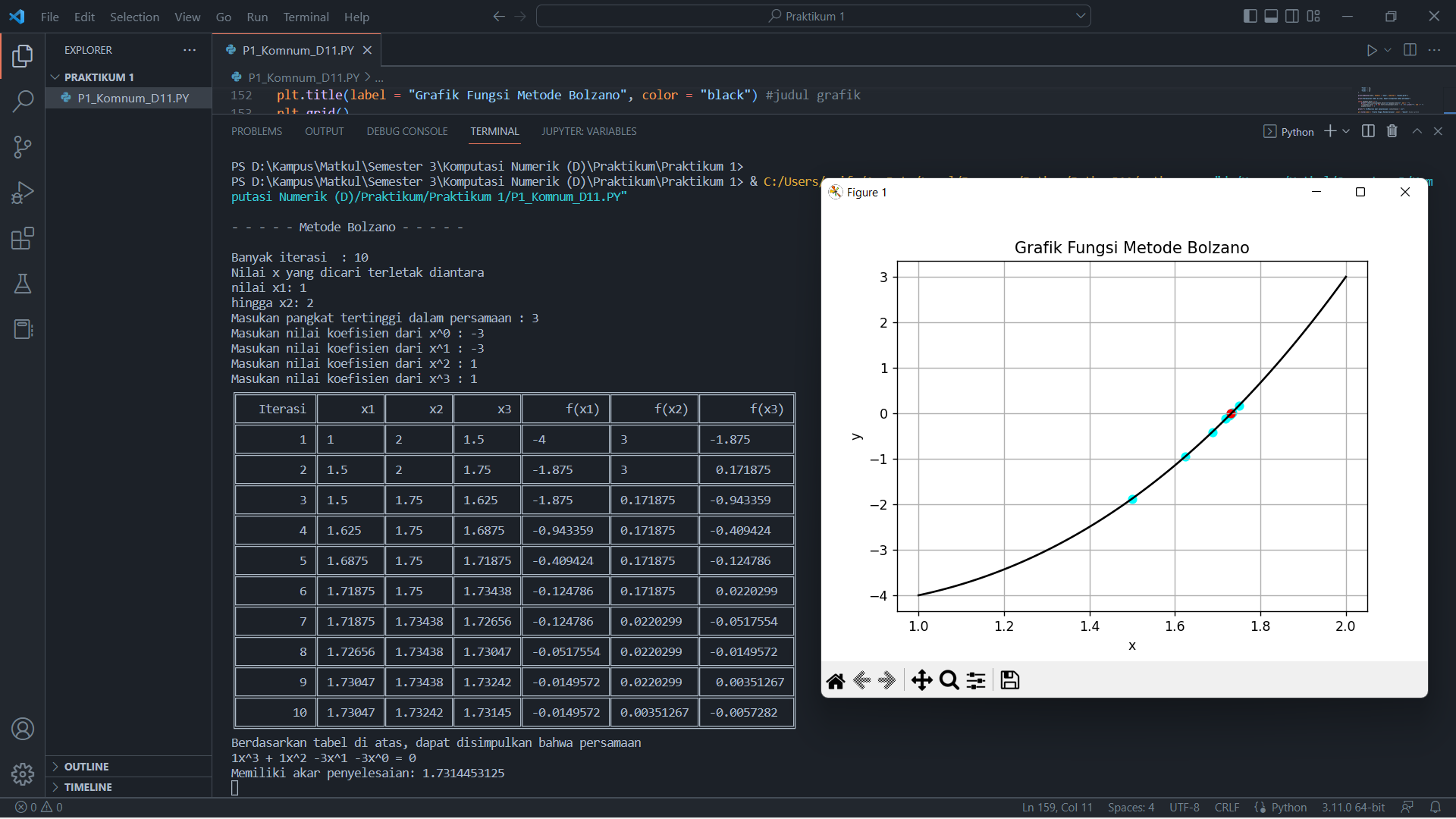
Task: Toggle the secondary sidebar
Action: coord(1291,15)
